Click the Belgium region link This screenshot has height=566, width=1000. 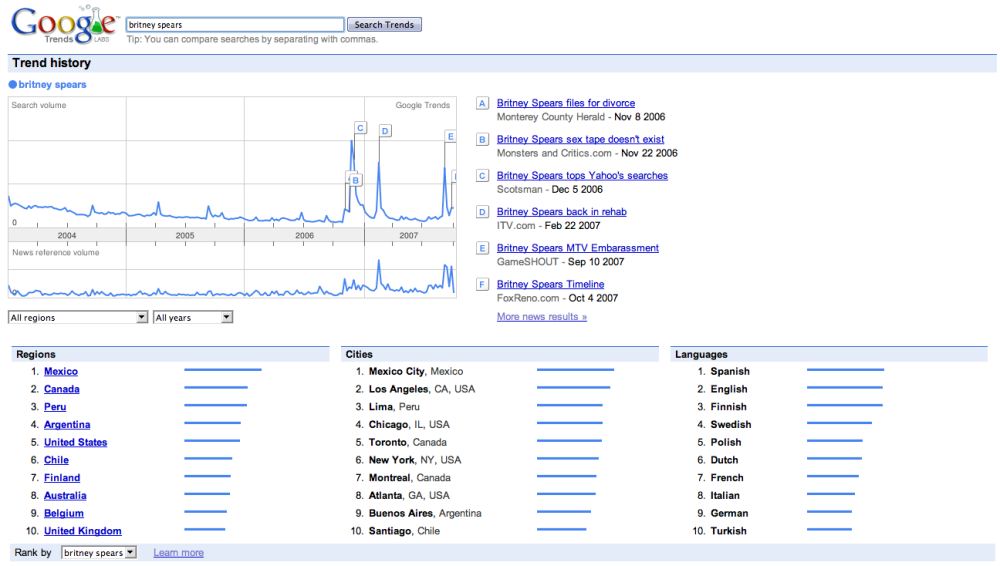64,514
